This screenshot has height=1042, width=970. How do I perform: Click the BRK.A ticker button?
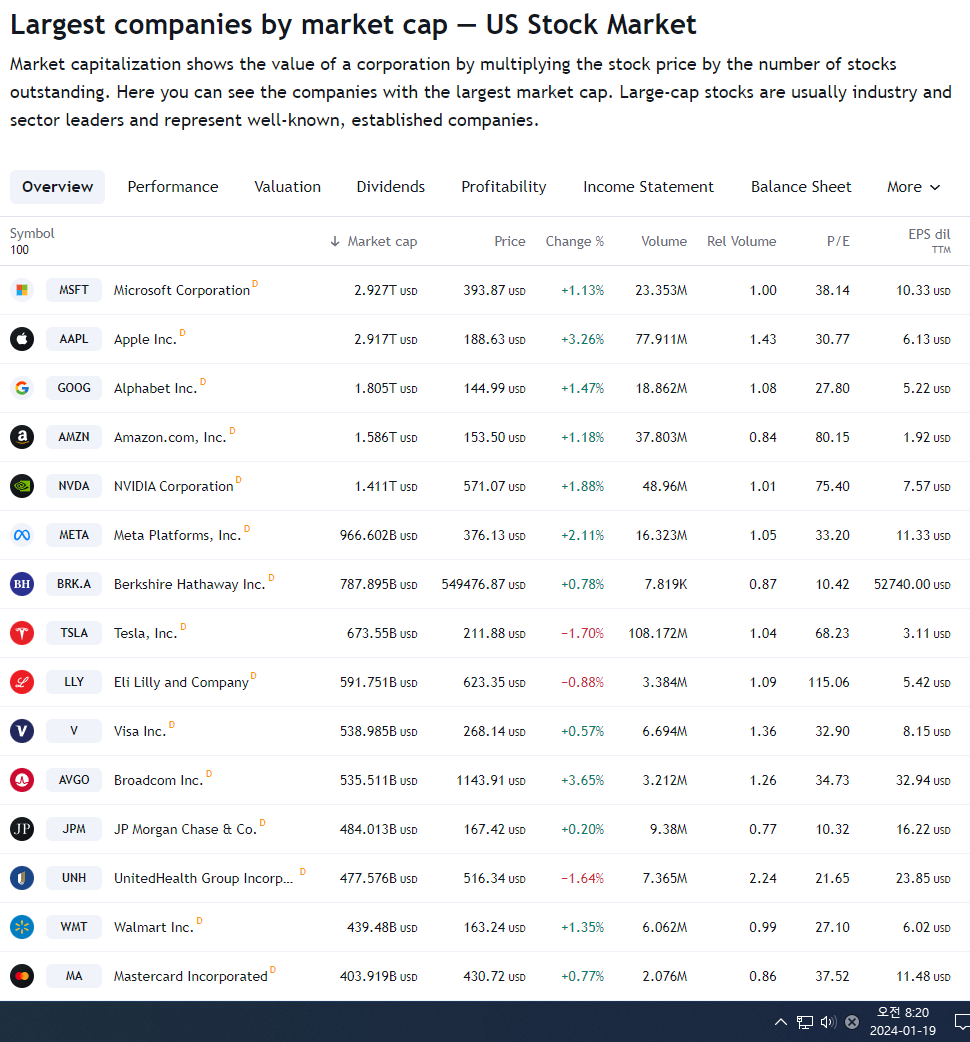coord(74,583)
